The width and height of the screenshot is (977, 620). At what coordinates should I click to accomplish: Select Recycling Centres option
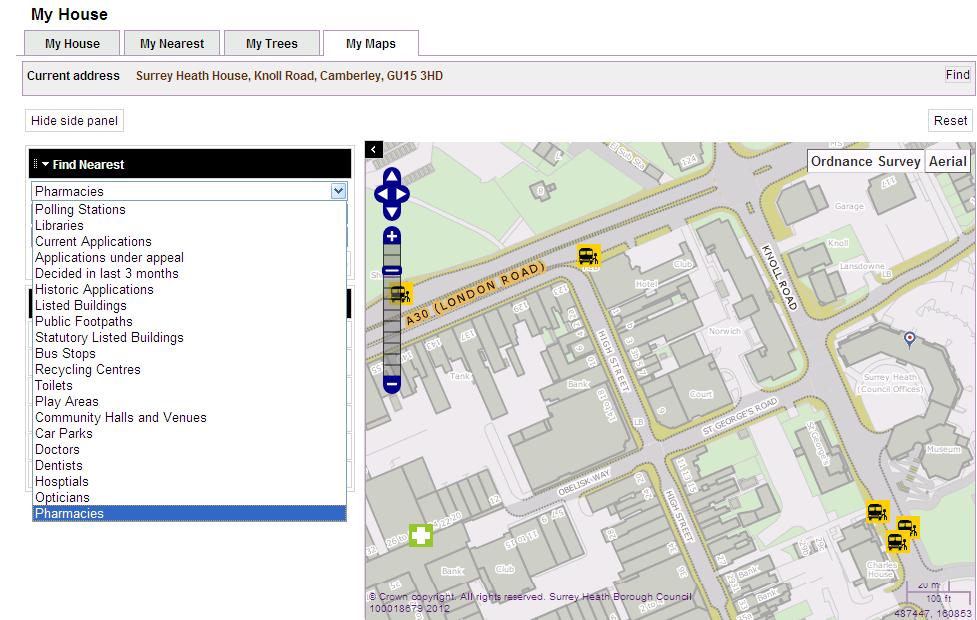pyautogui.click(x=189, y=370)
